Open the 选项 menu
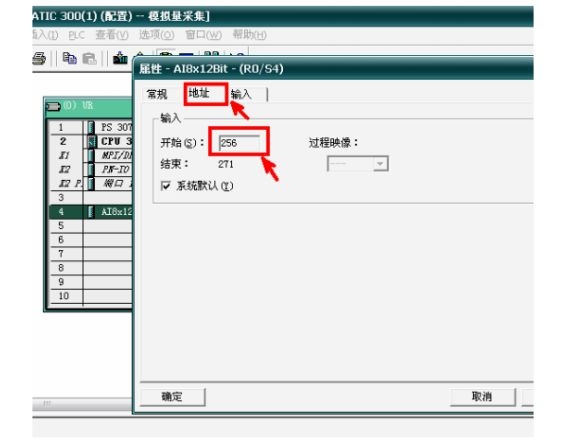The width and height of the screenshot is (567, 447). (157, 35)
